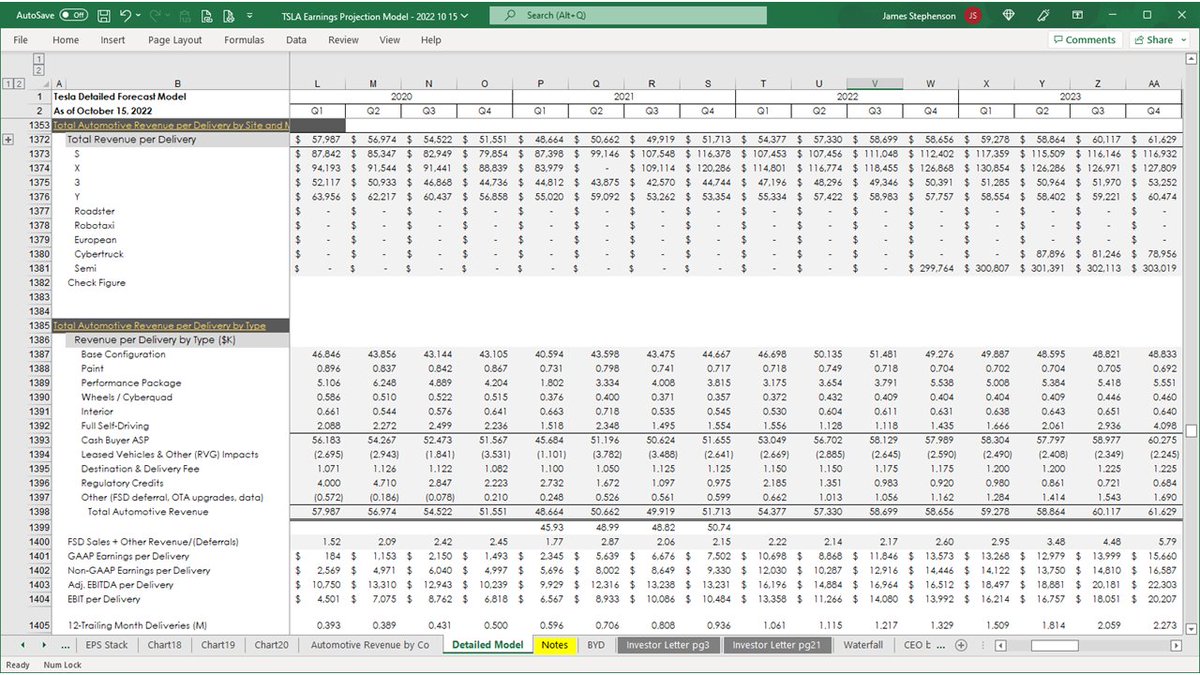Image resolution: width=1200 pixels, height=675 pixels.
Task: Open the Comments pane
Action: tap(1084, 40)
